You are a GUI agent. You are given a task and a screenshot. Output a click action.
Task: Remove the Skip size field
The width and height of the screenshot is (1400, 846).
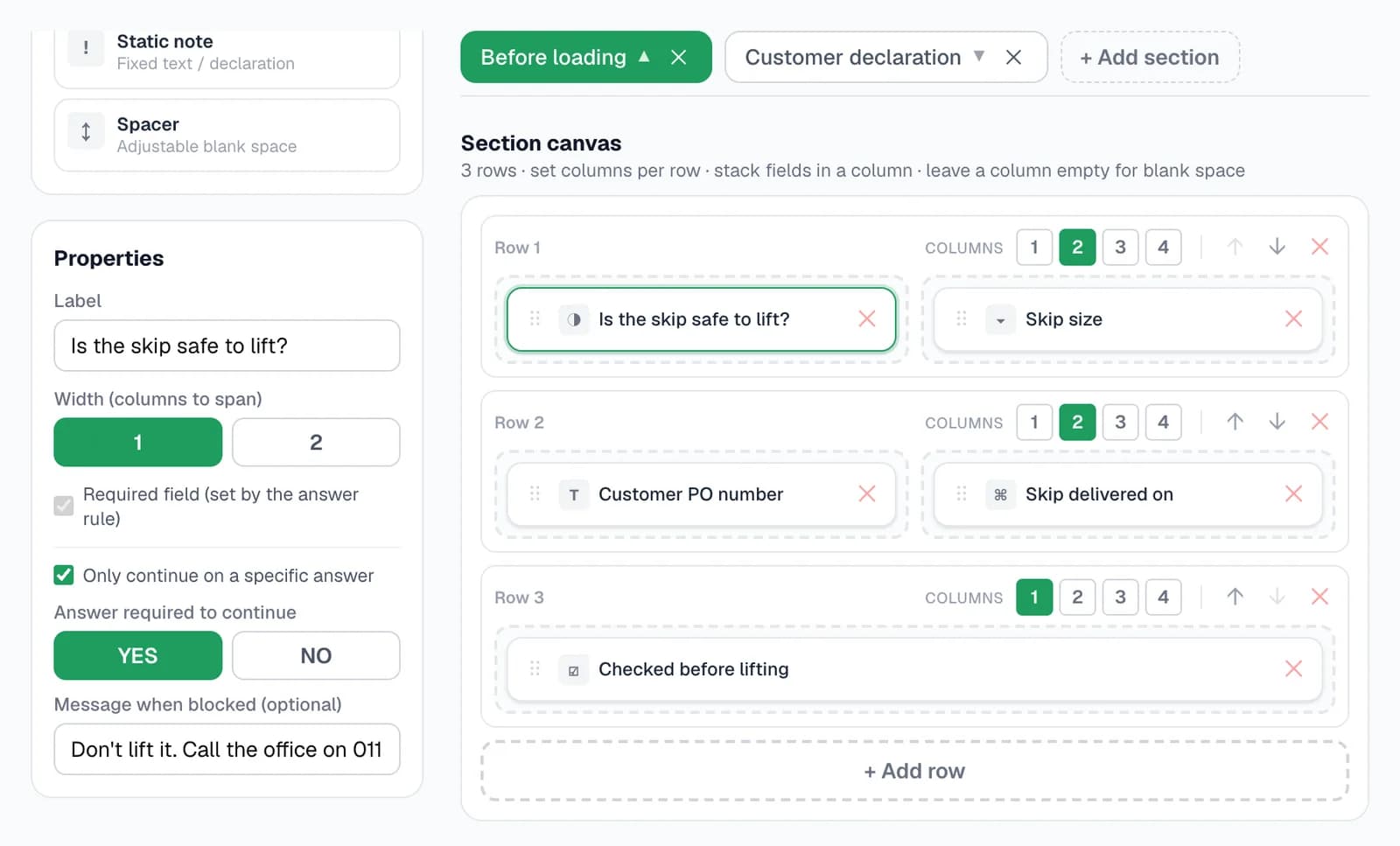click(1293, 319)
